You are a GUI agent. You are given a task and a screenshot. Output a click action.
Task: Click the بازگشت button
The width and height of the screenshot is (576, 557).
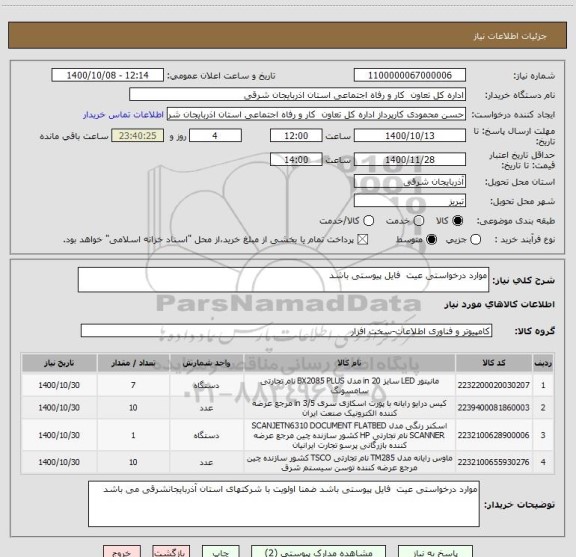pyautogui.click(x=171, y=552)
